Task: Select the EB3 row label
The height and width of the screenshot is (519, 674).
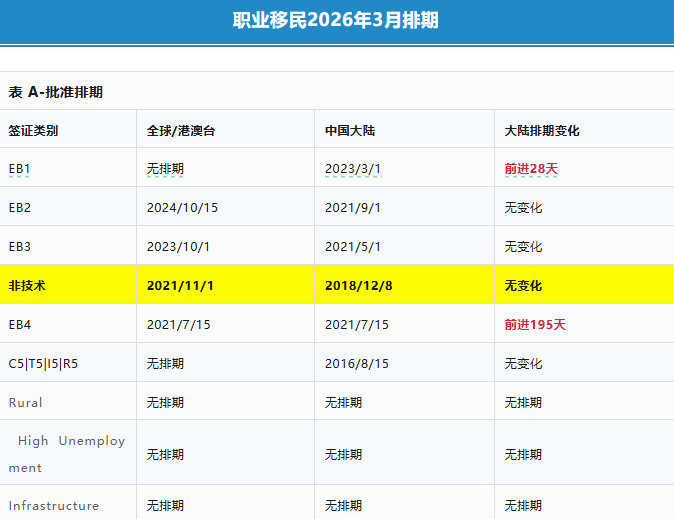Action: click(x=20, y=247)
